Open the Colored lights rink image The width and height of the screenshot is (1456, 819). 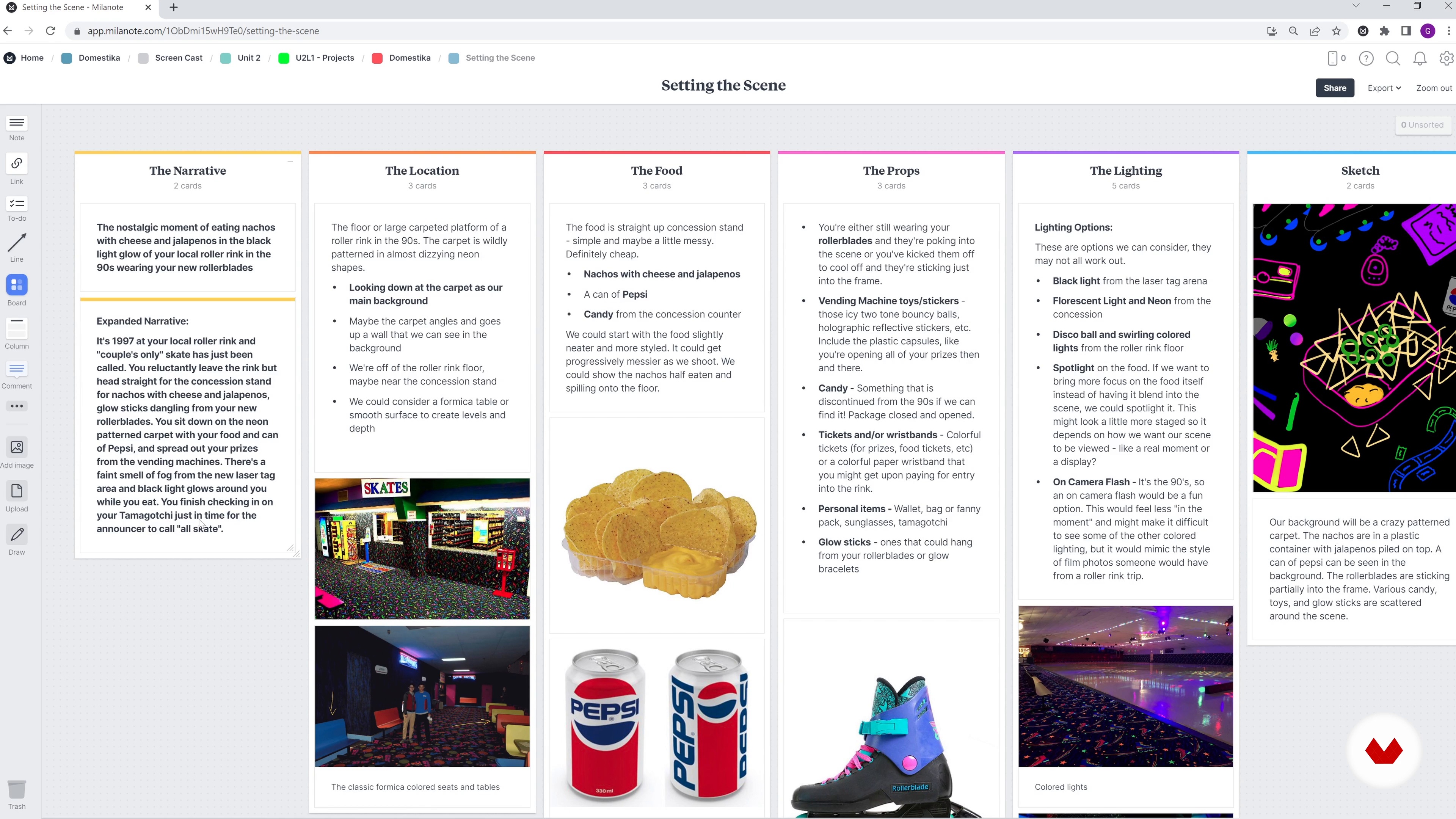(x=1126, y=686)
